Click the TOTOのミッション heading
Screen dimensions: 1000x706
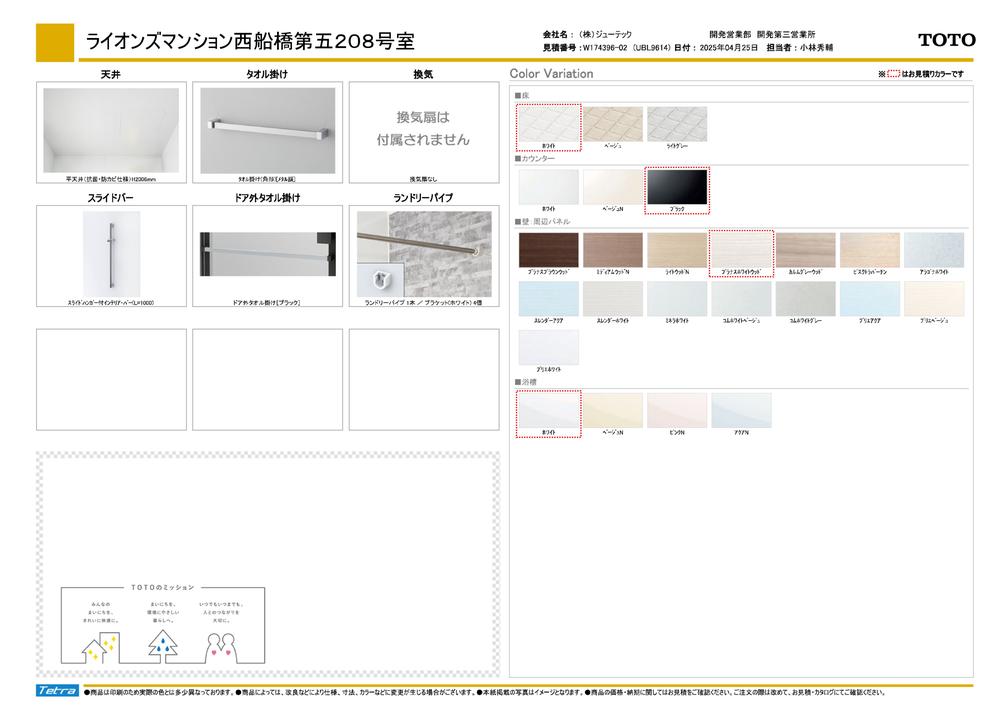click(163, 587)
